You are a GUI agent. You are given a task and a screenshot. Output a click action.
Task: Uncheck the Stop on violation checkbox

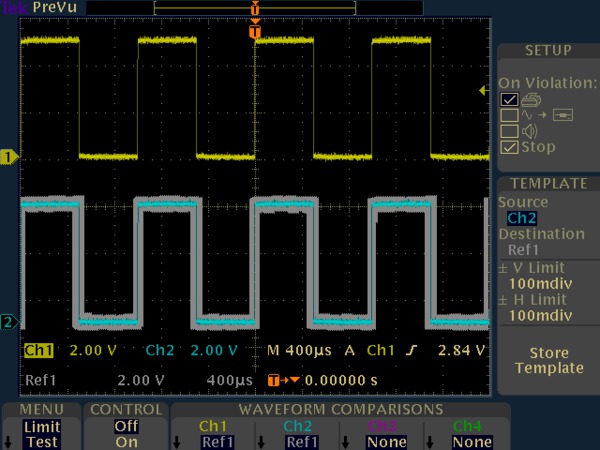click(509, 147)
